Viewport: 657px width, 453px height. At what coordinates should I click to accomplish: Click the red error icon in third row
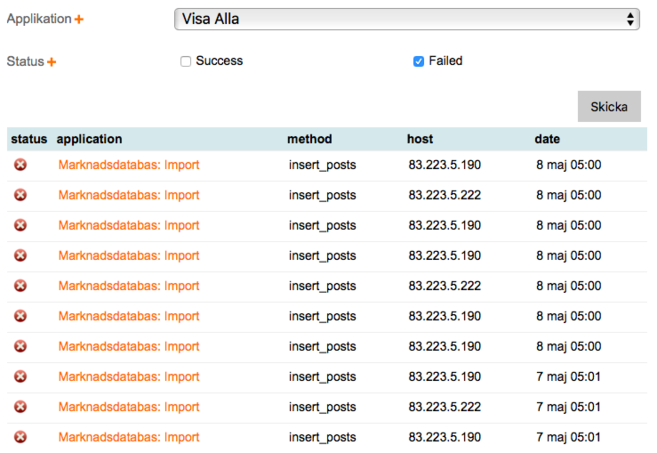click(20, 225)
